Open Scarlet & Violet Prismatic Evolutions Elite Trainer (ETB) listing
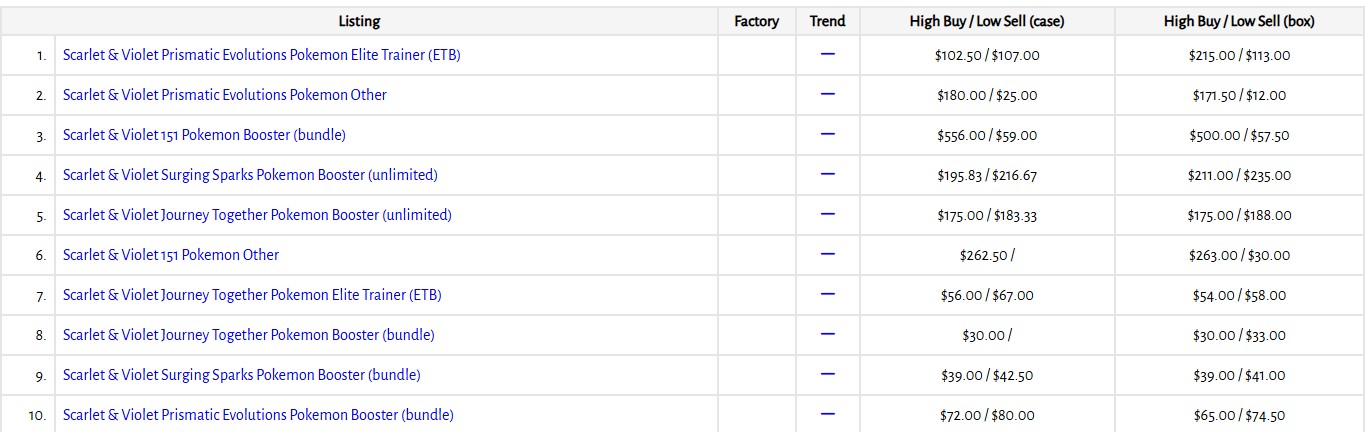The height and width of the screenshot is (432, 1365). click(261, 55)
